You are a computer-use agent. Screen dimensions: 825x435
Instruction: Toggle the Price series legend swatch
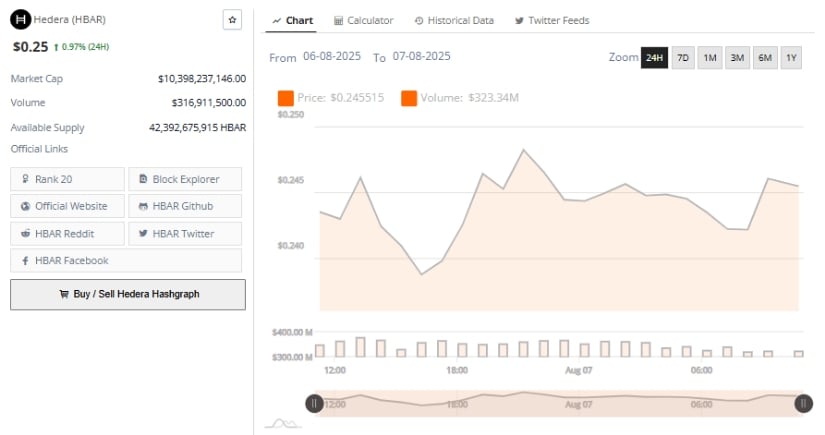tap(286, 98)
